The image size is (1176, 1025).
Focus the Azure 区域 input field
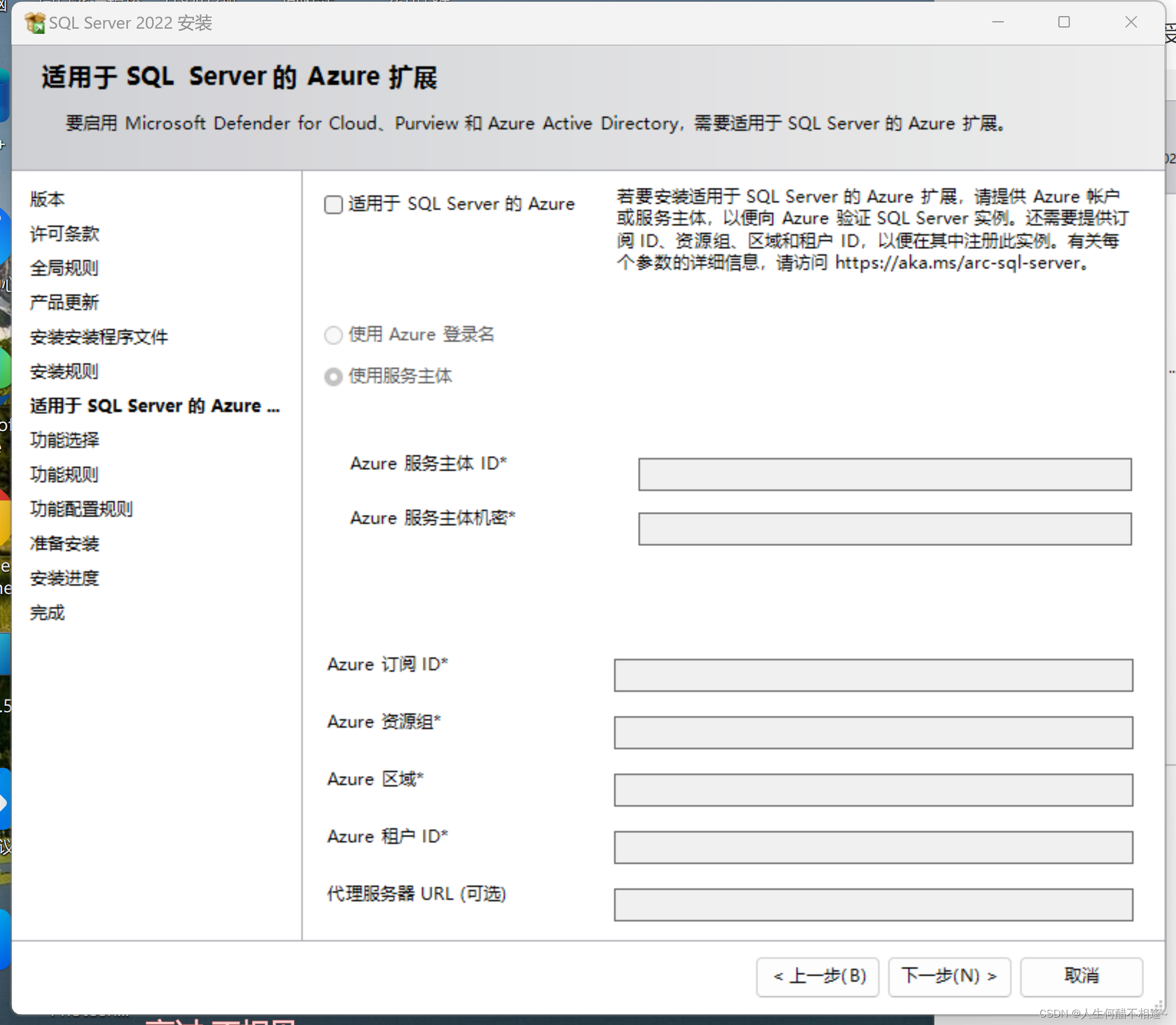873,790
